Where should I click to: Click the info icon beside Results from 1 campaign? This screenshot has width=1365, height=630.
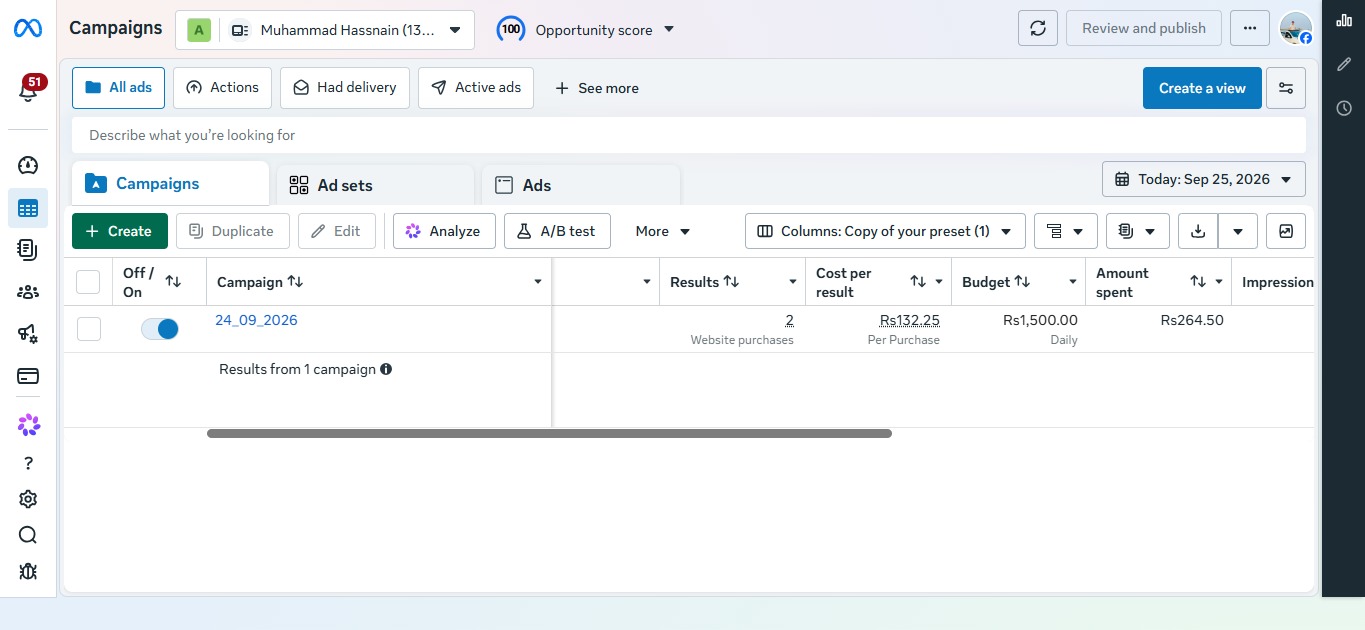coord(386,369)
